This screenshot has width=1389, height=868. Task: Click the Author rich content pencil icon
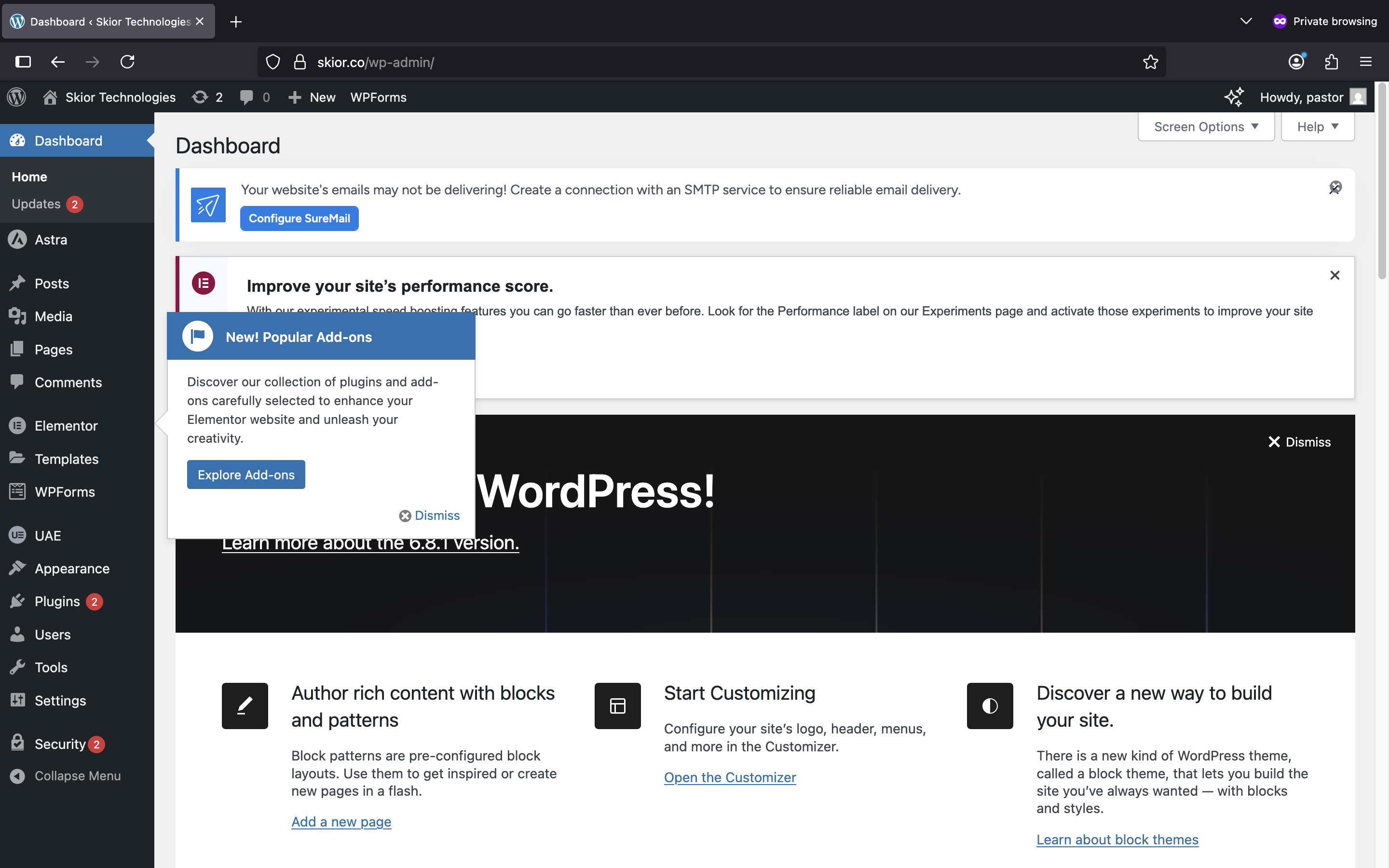tap(245, 705)
